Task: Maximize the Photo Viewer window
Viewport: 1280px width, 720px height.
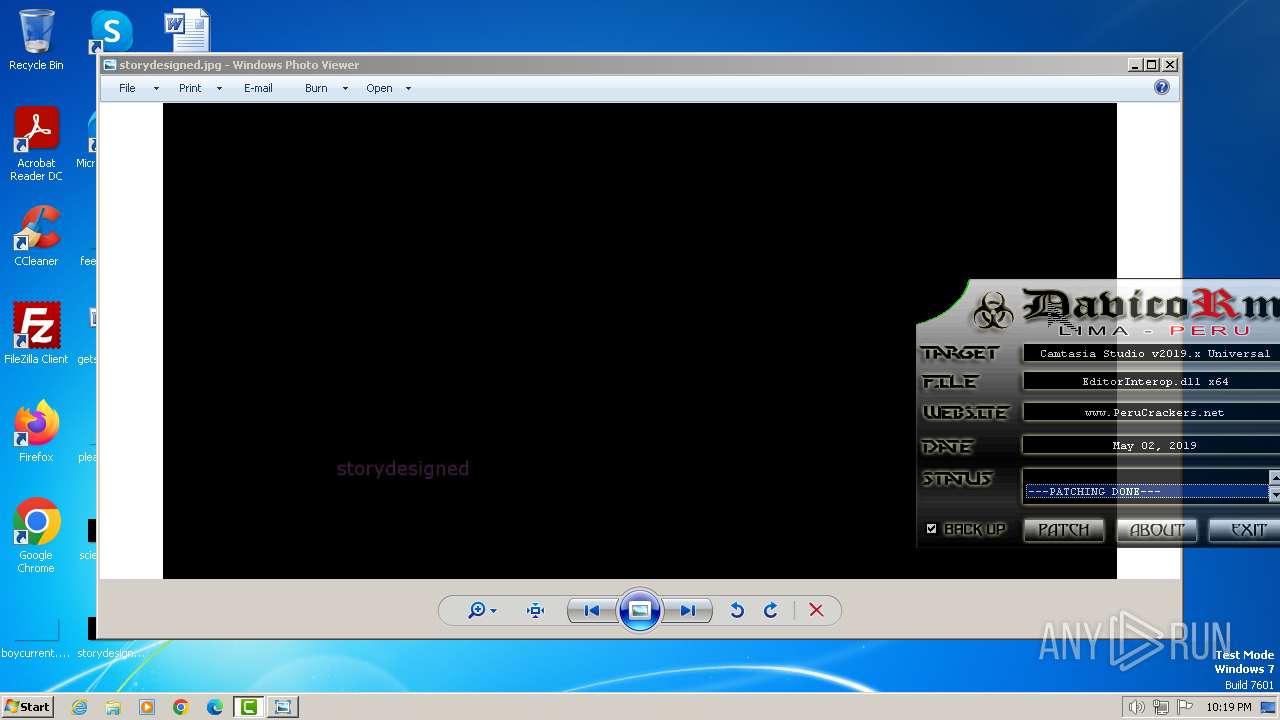Action: click(x=1152, y=64)
